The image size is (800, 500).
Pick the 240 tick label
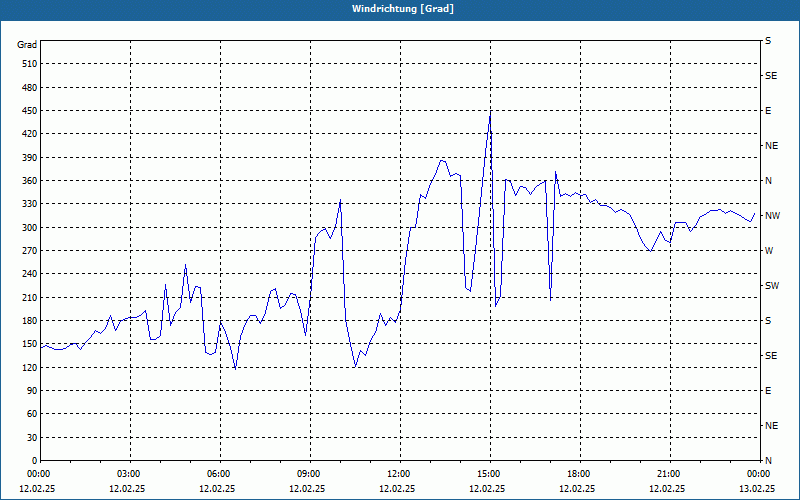(29, 274)
